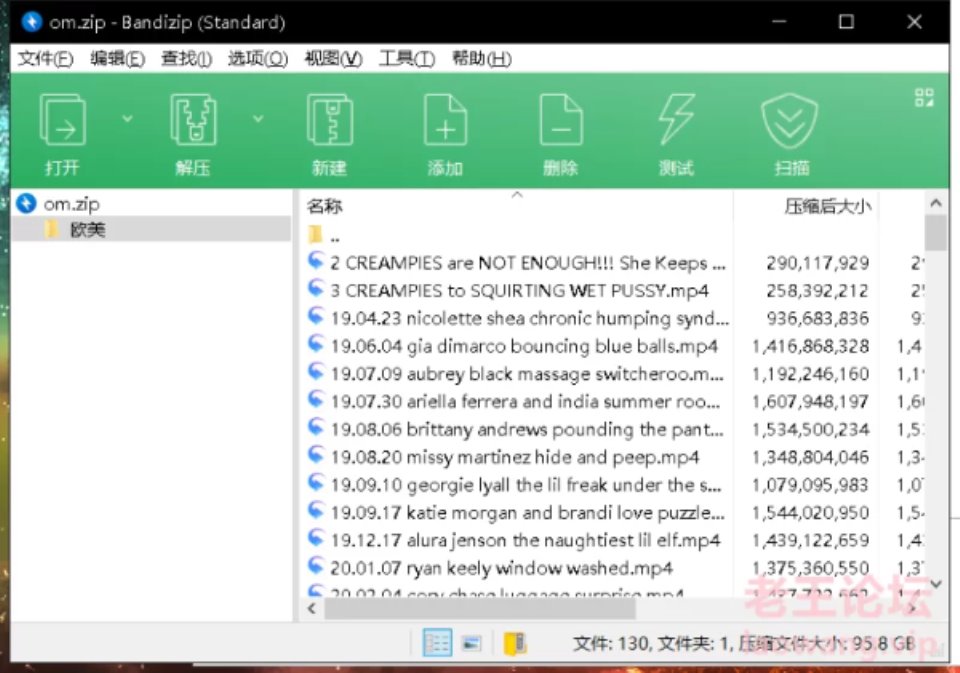Sort by the 压缩后大小 column header
960x673 pixels.
tap(828, 206)
